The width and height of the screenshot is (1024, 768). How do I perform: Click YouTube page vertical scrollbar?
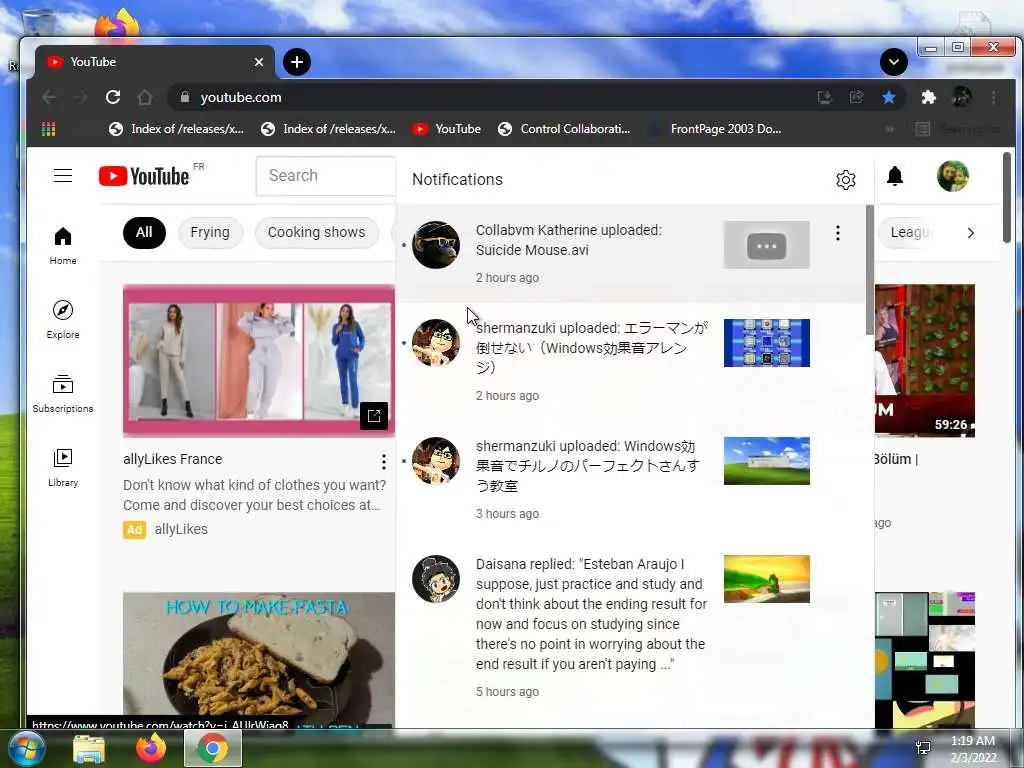click(x=1006, y=197)
